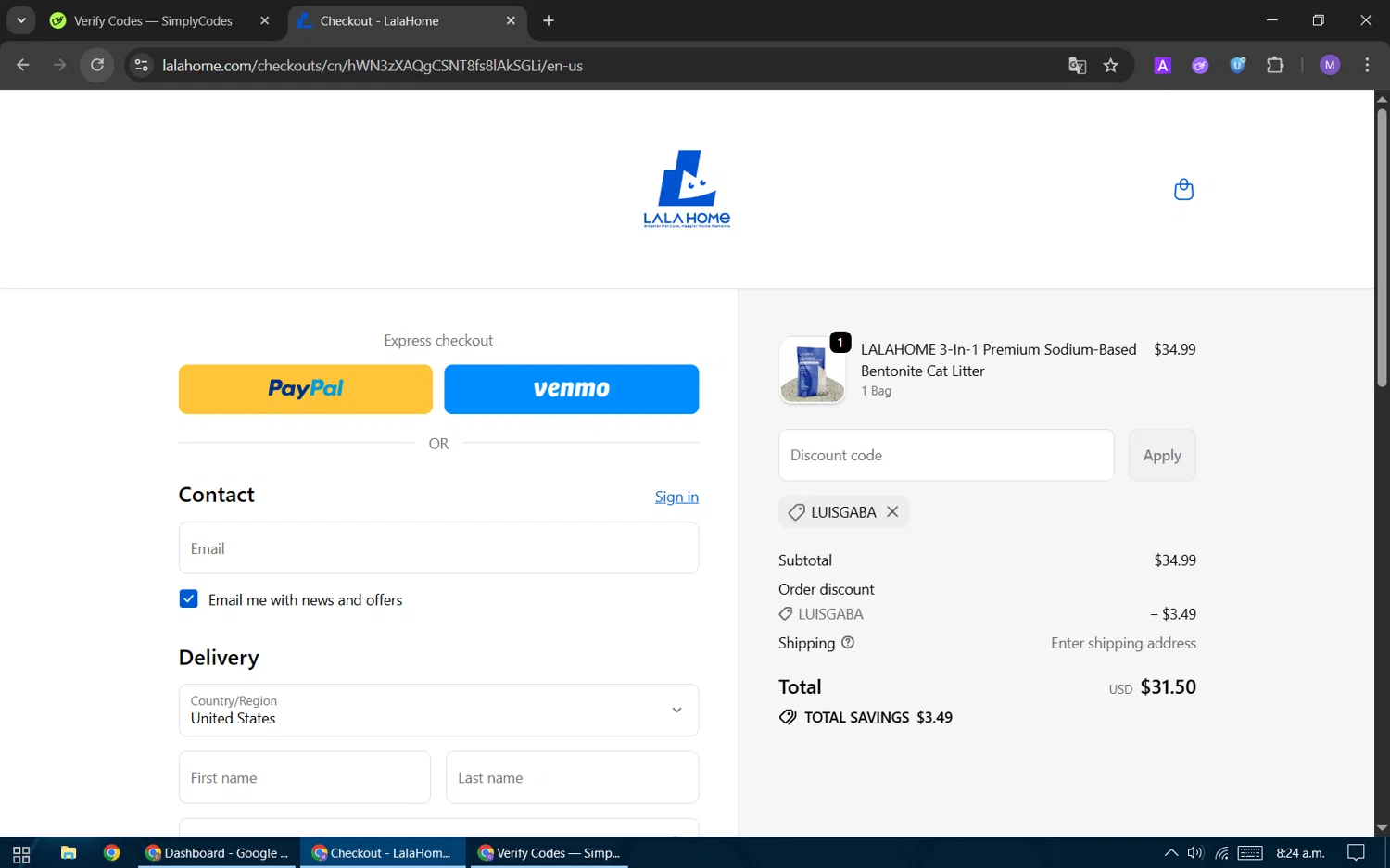This screenshot has width=1390, height=868.
Task: Click the Sign in link
Action: (676, 497)
